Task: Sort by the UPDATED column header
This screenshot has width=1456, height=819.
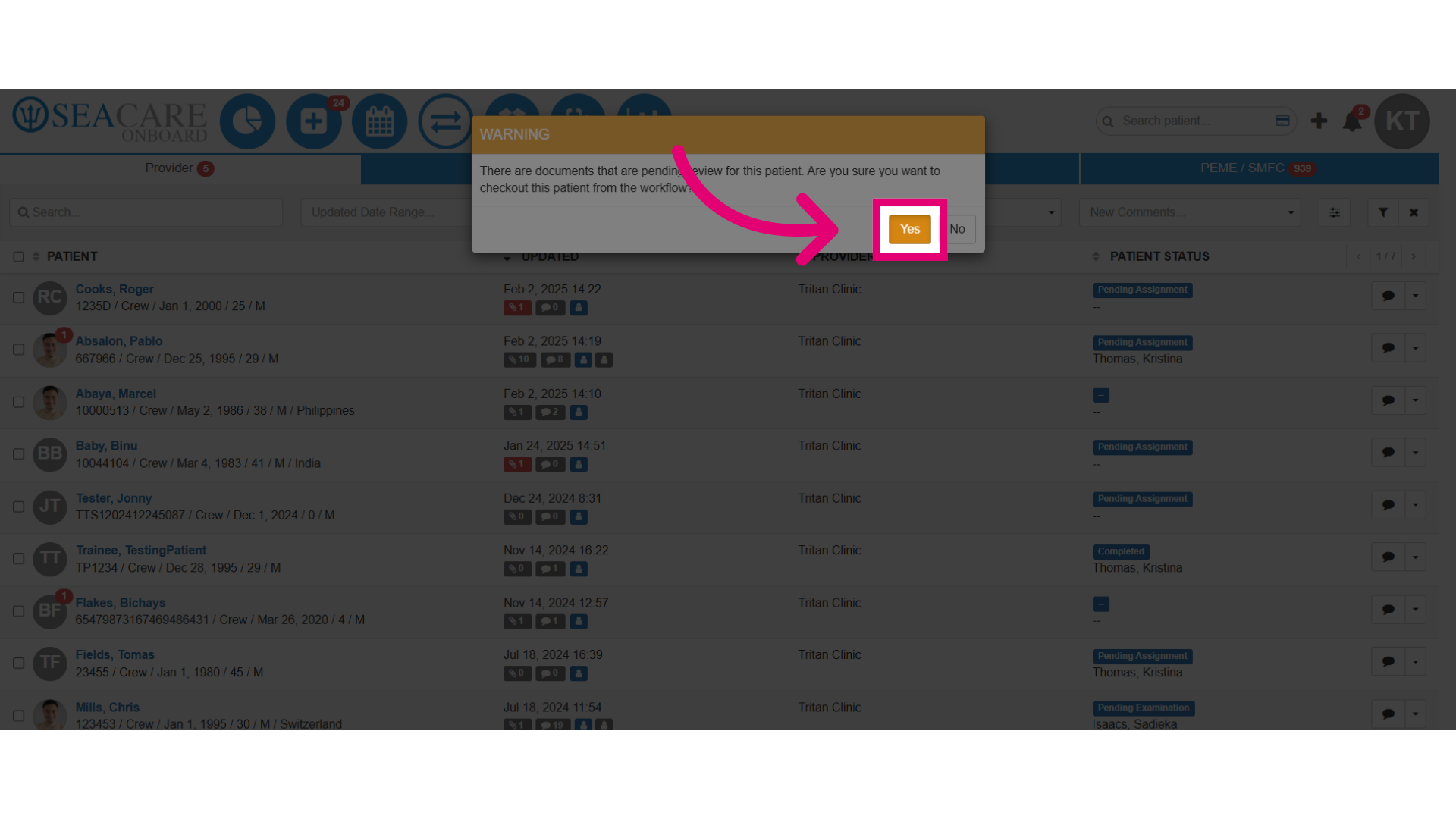Action: pos(550,256)
